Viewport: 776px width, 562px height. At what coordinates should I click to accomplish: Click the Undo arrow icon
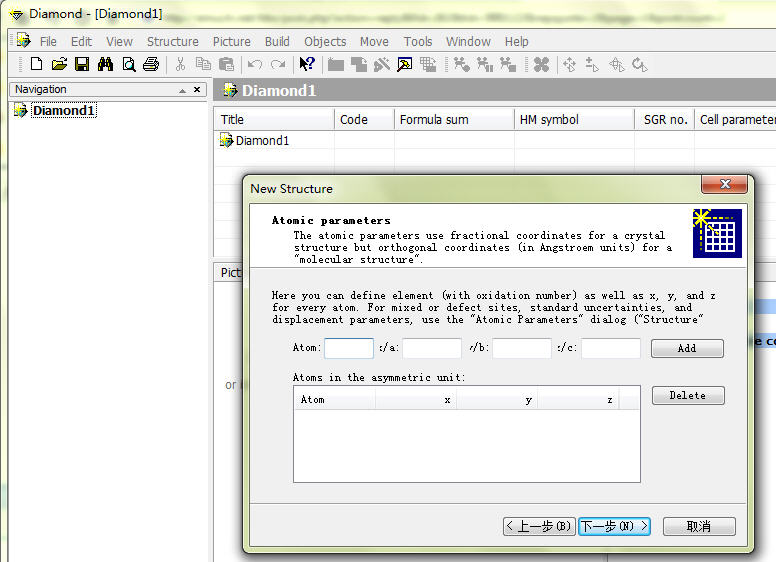click(255, 64)
